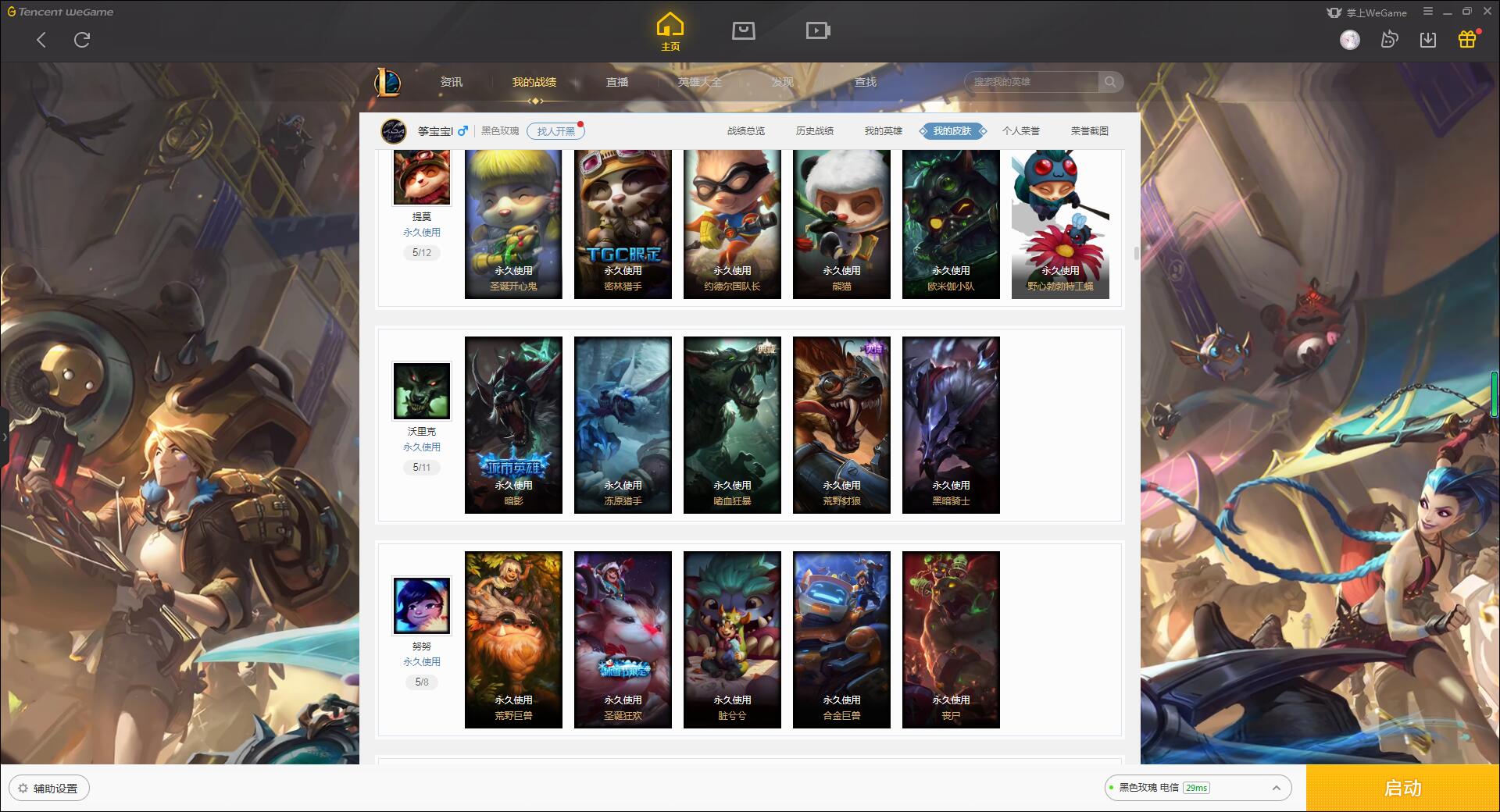Switch to the 我的英雄 sub-tab

click(884, 131)
